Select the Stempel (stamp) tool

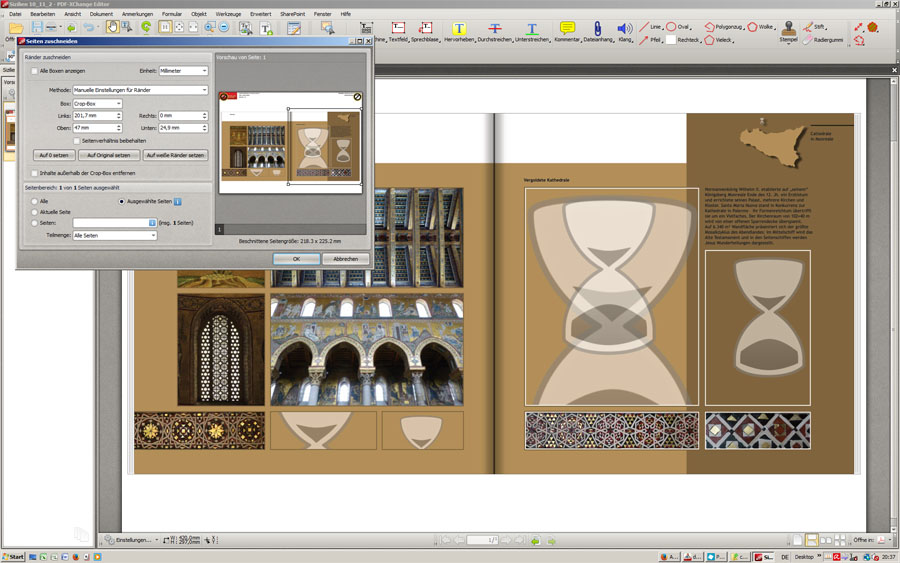point(788,31)
